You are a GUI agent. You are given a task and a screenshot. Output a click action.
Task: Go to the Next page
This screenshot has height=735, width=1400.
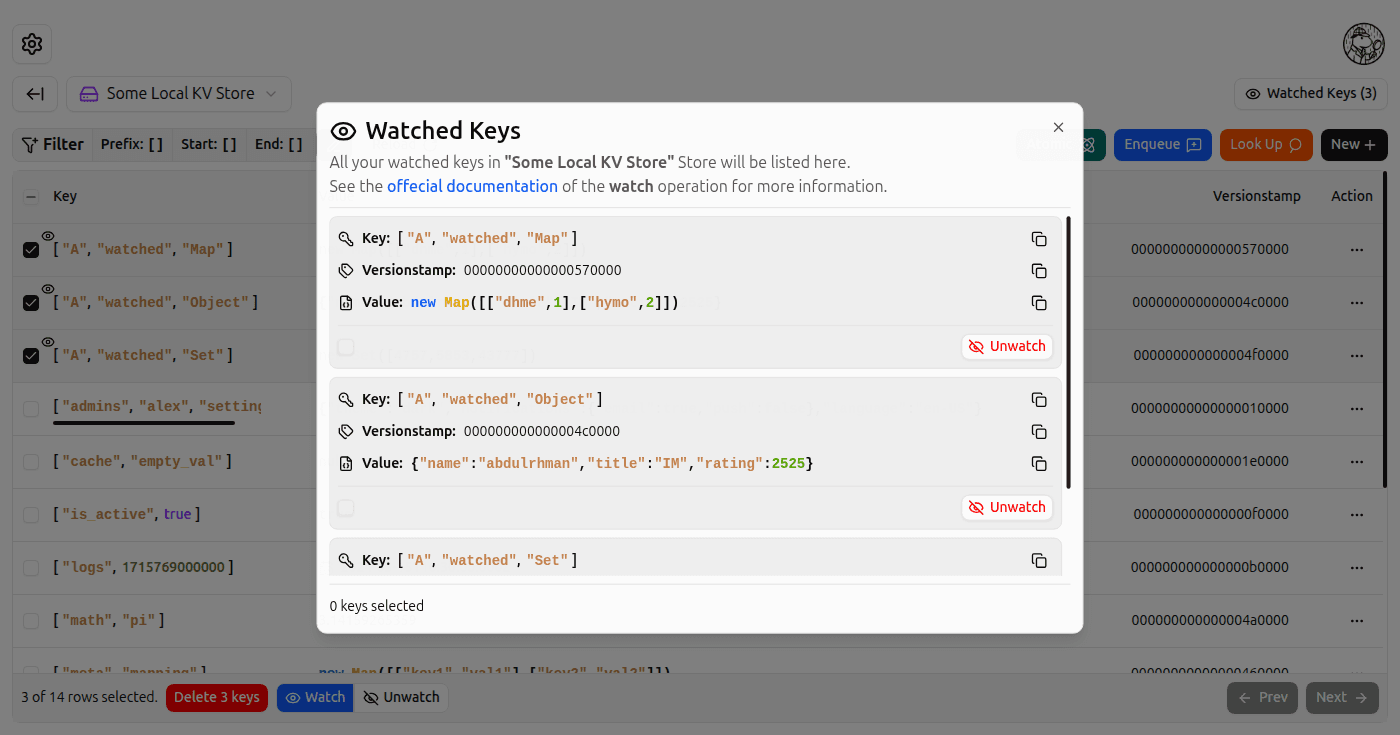point(1342,697)
